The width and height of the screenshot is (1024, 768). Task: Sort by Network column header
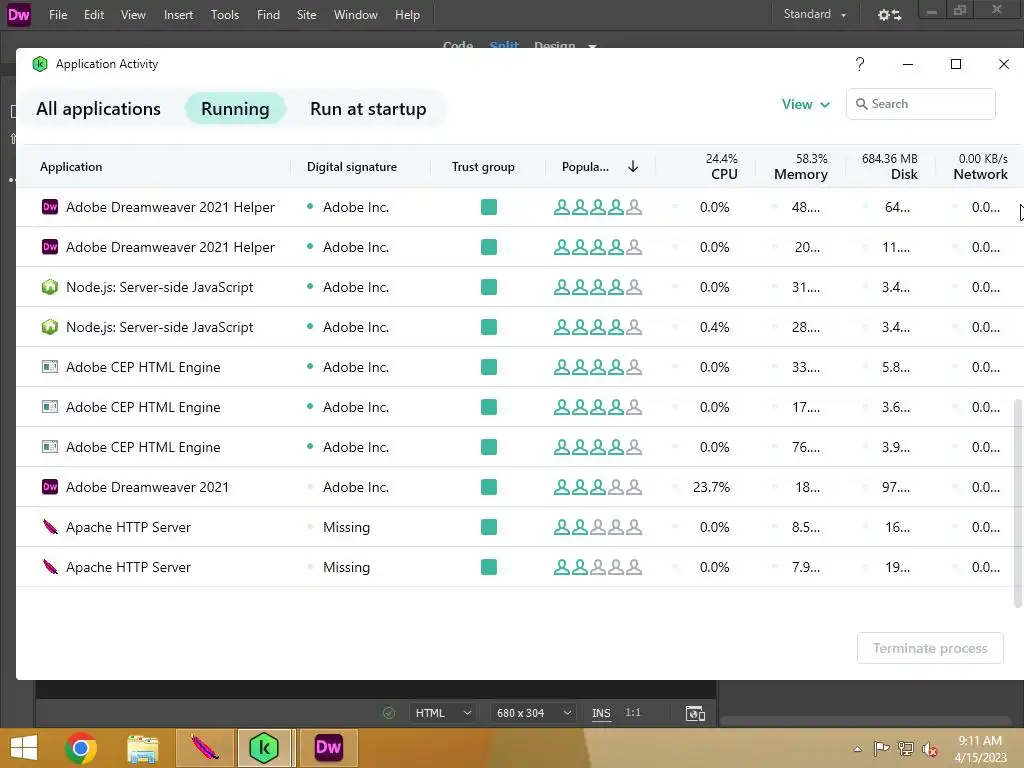980,167
